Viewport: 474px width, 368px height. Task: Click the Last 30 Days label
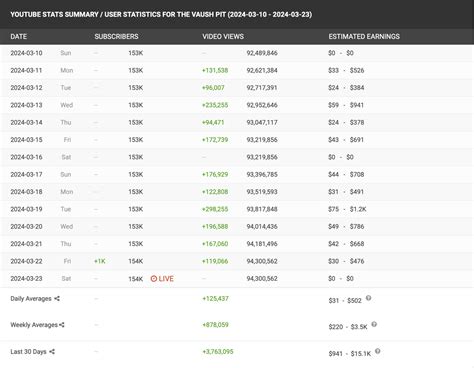[28, 351]
